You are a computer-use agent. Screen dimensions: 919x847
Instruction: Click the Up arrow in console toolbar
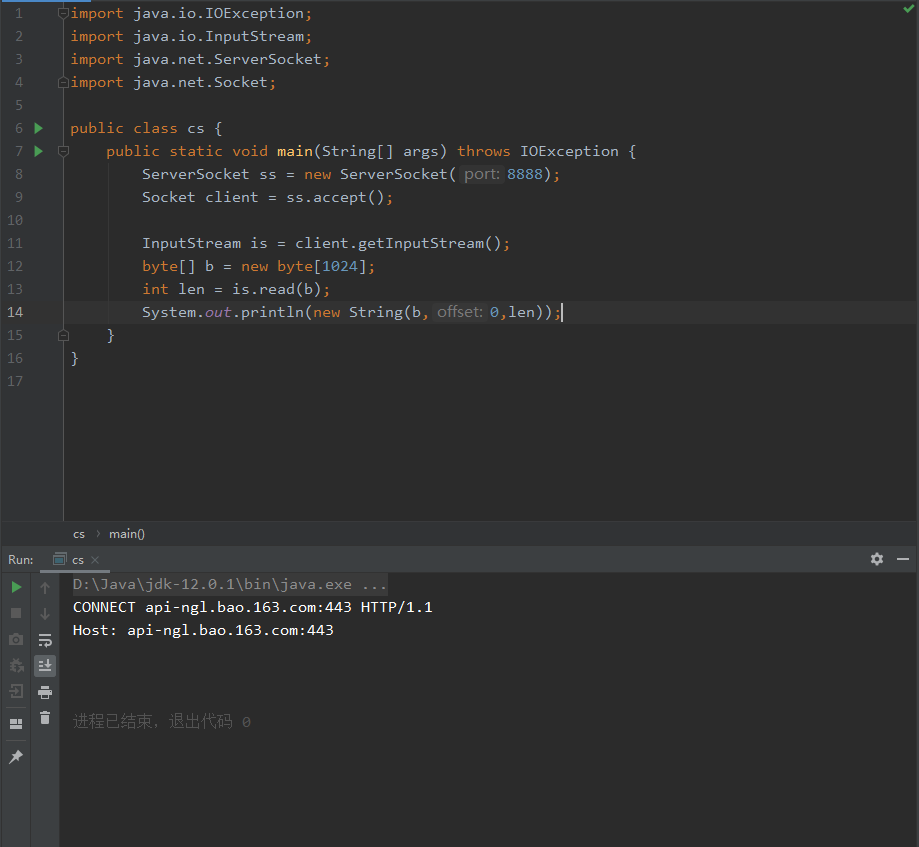click(x=45, y=587)
